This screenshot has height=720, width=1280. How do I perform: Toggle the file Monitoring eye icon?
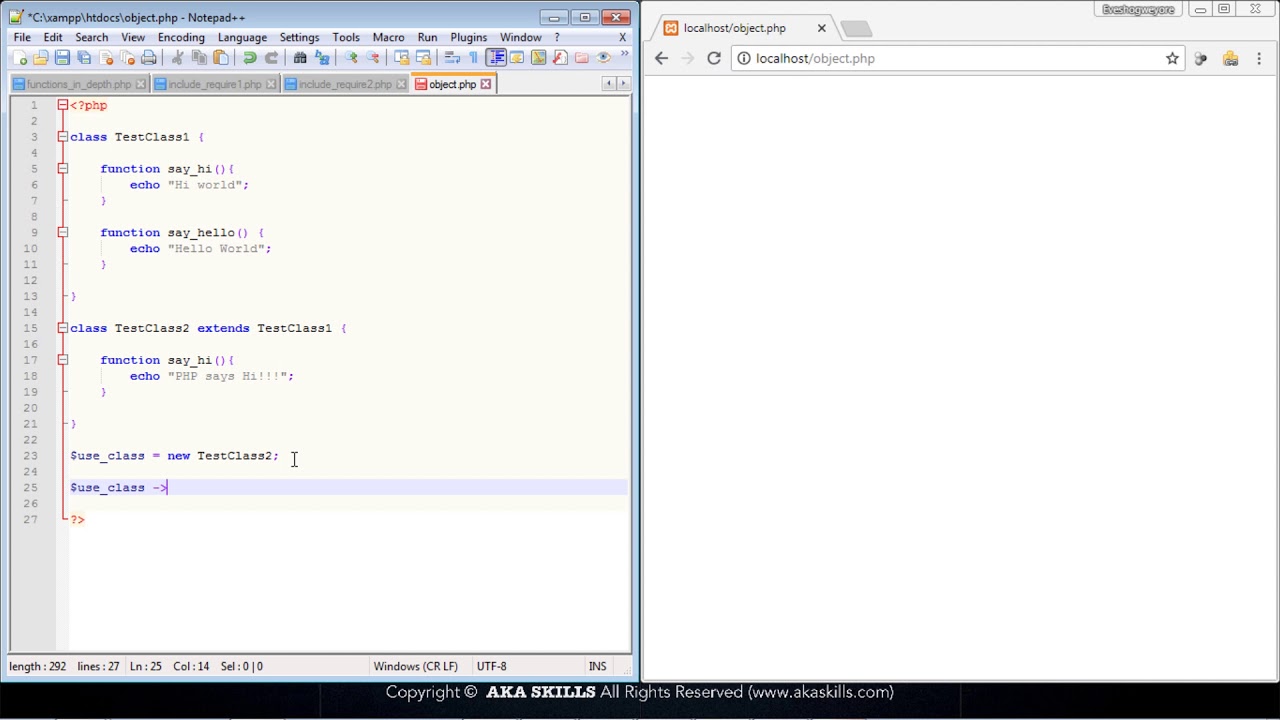coord(604,58)
